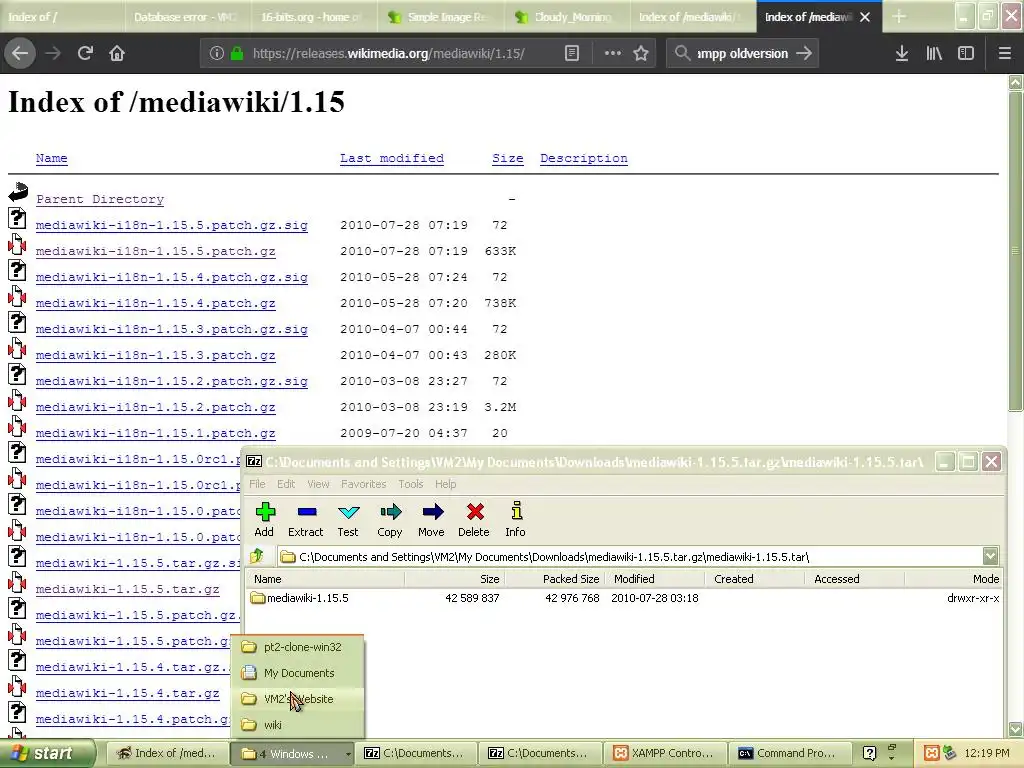
Task: Switch to the Cloudy_Morning tab
Action: tap(568, 17)
